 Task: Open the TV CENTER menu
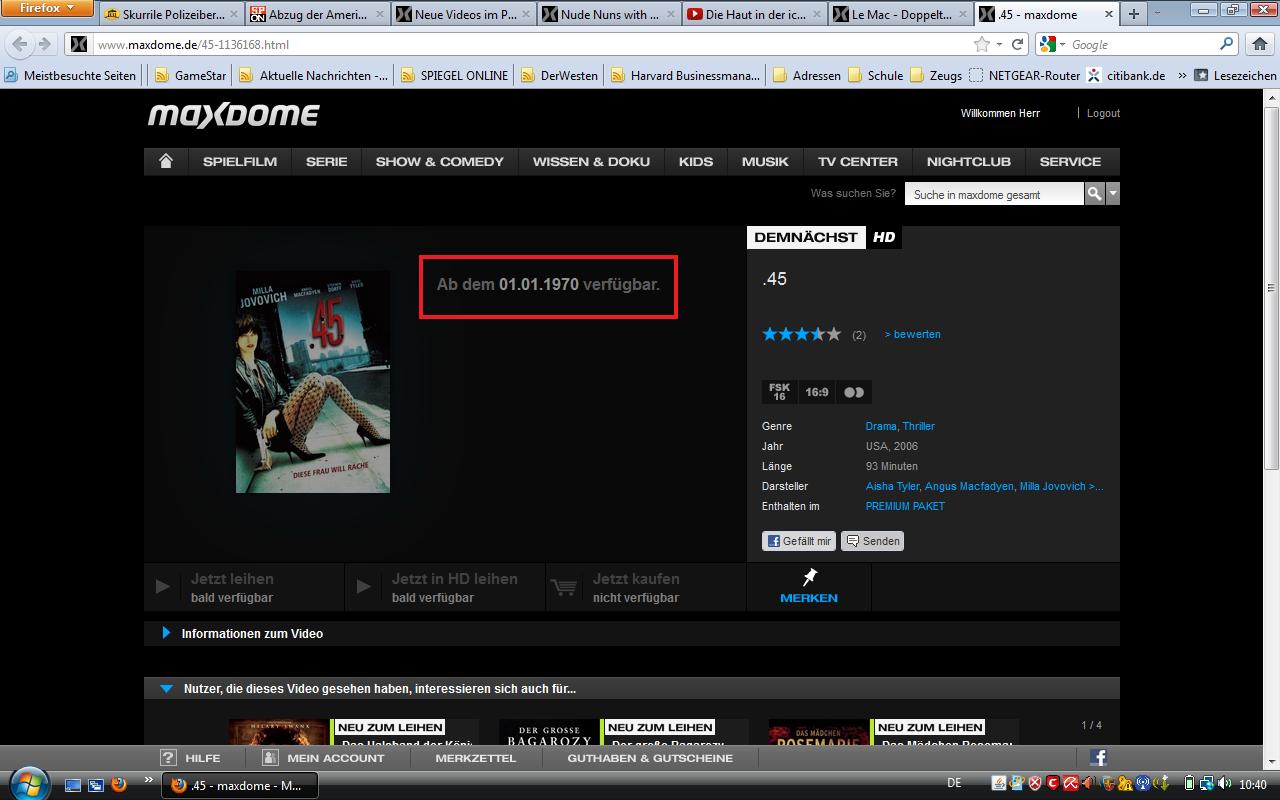pos(858,161)
